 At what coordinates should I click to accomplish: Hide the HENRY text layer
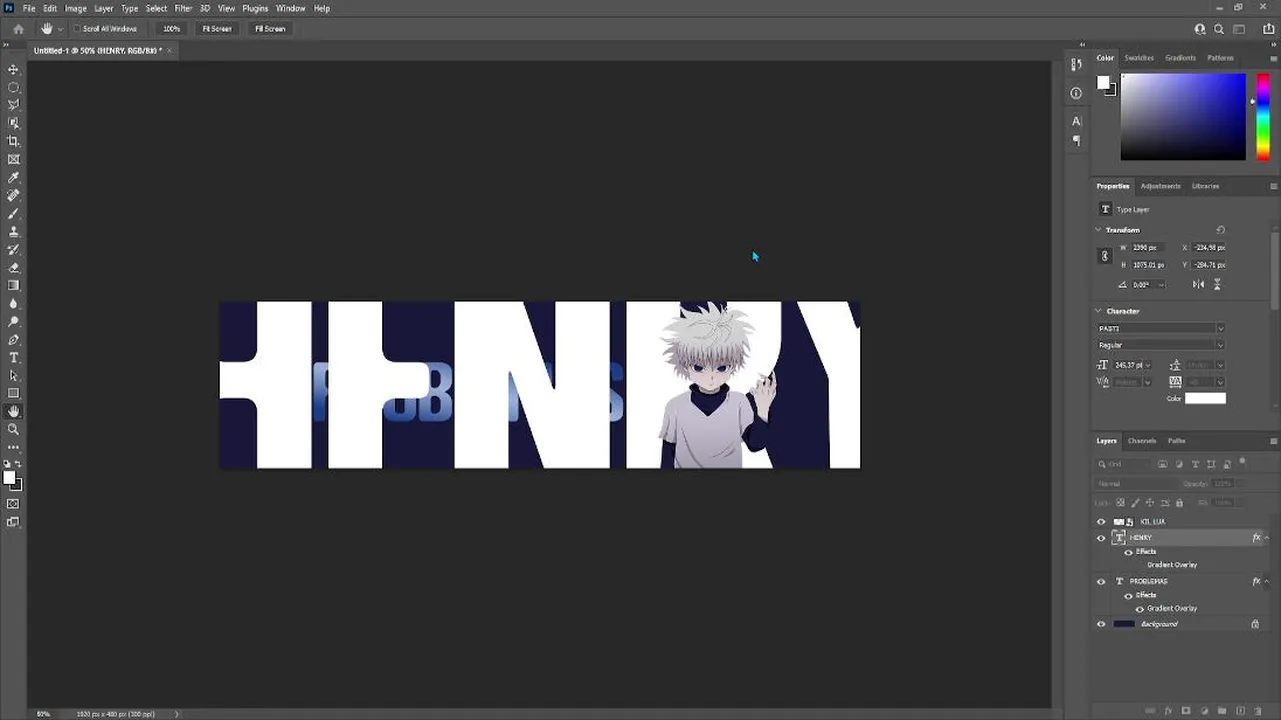tap(1101, 538)
